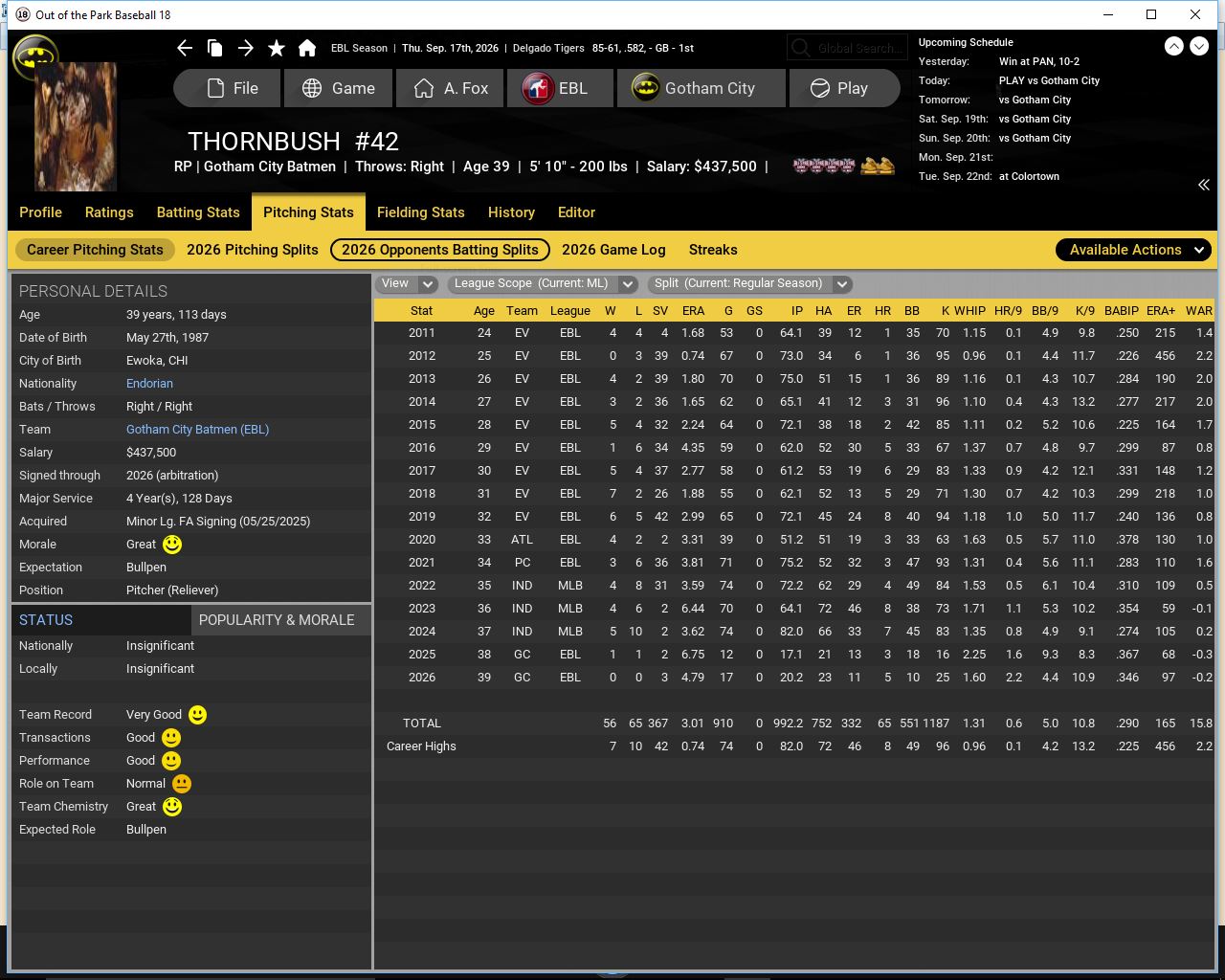Click Sat. Sep. 19th vs Gotham City entry

point(994,119)
